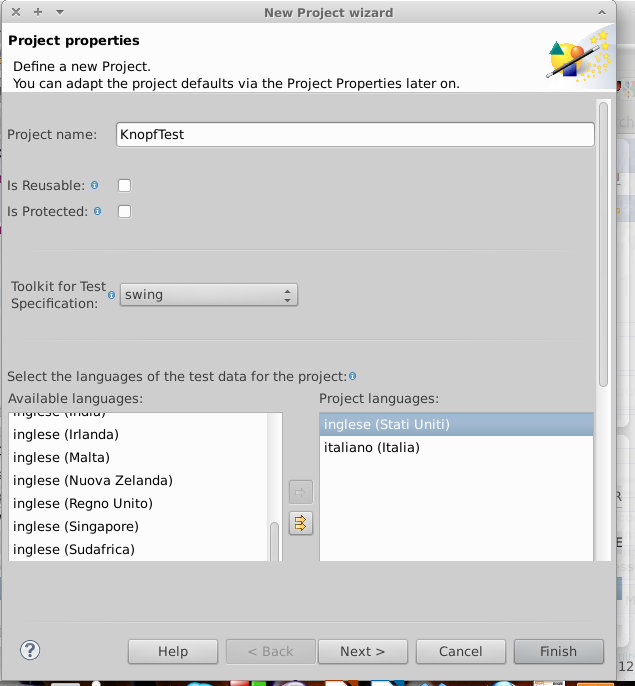This screenshot has width=635, height=686.
Task: Click the disabled add language arrow icon
Action: 300,492
